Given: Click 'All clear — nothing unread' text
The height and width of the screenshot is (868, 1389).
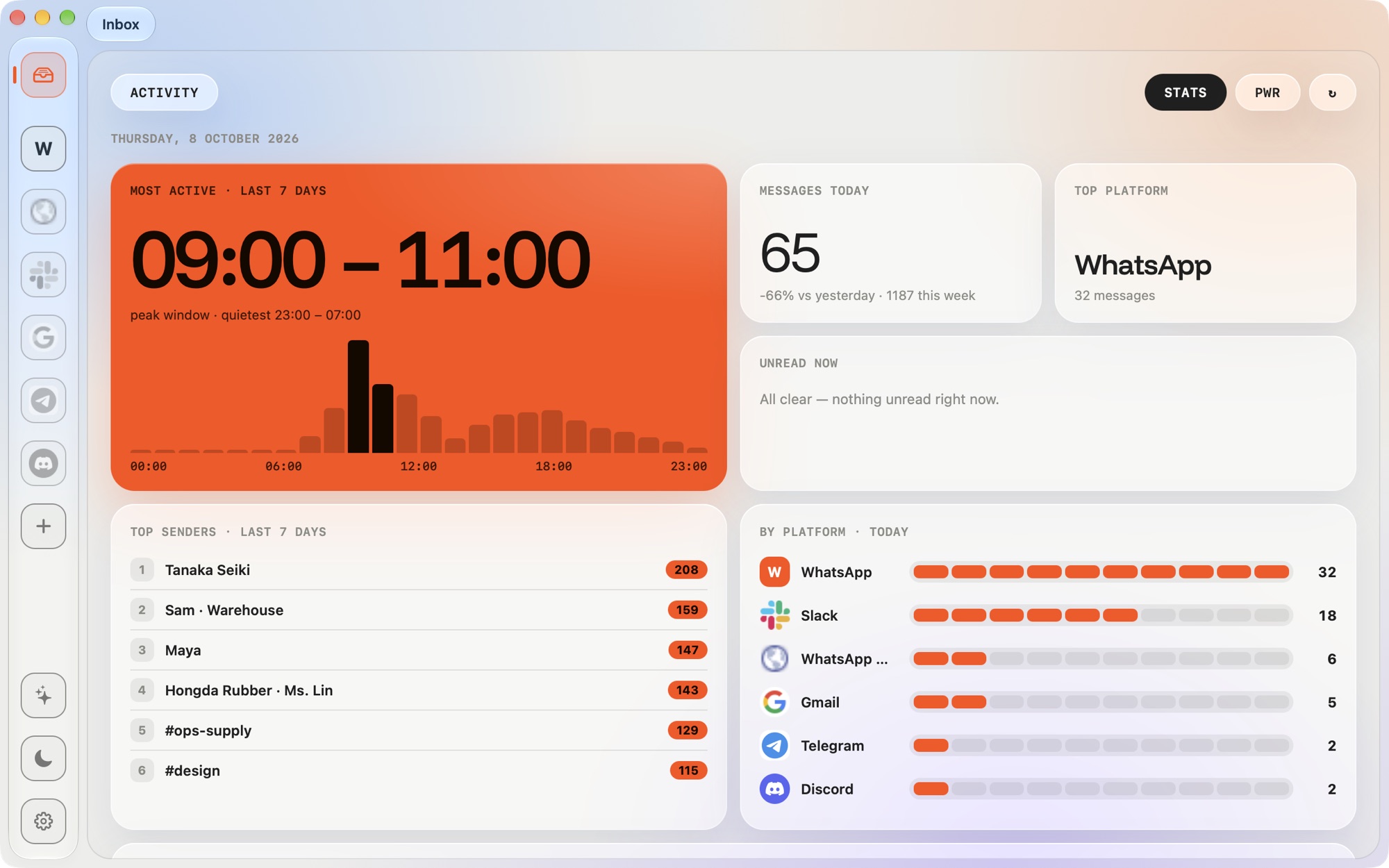Looking at the screenshot, I should pos(879,399).
